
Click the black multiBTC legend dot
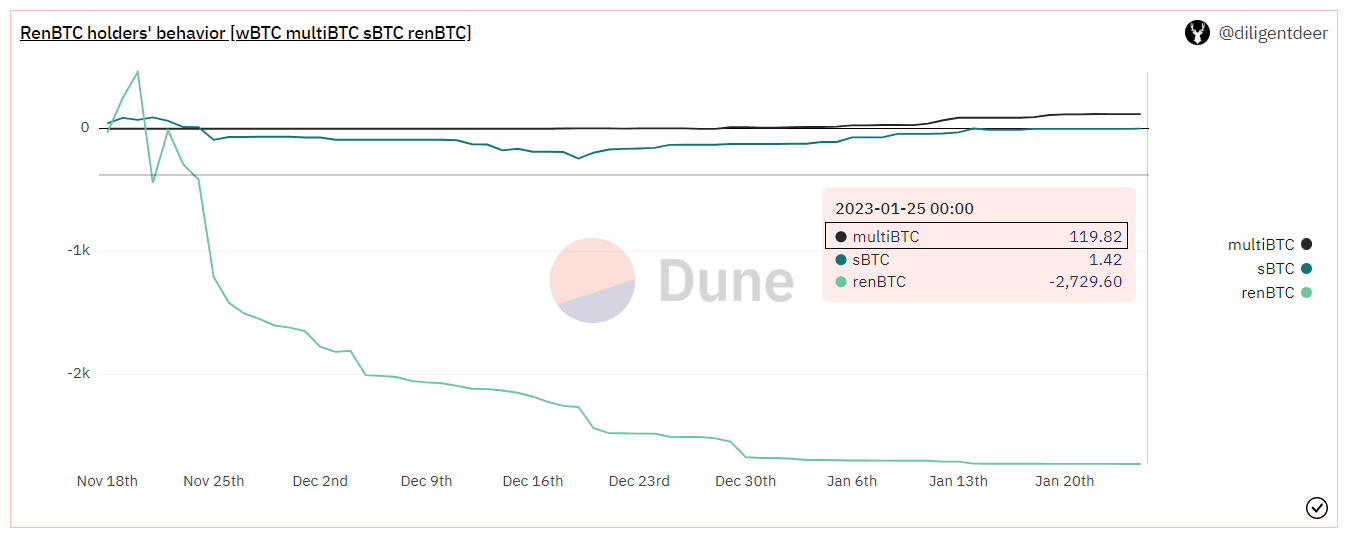(x=1307, y=245)
